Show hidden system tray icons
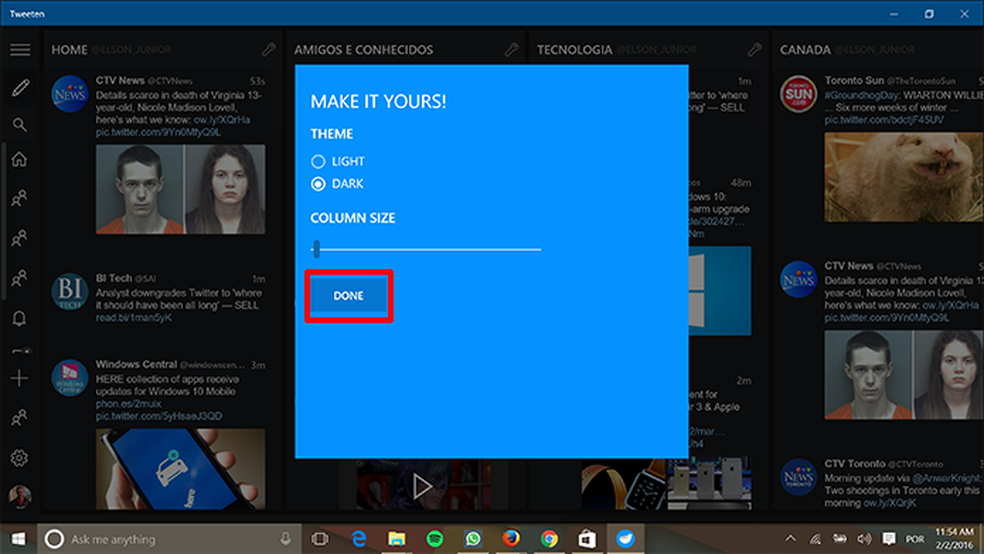 click(791, 539)
